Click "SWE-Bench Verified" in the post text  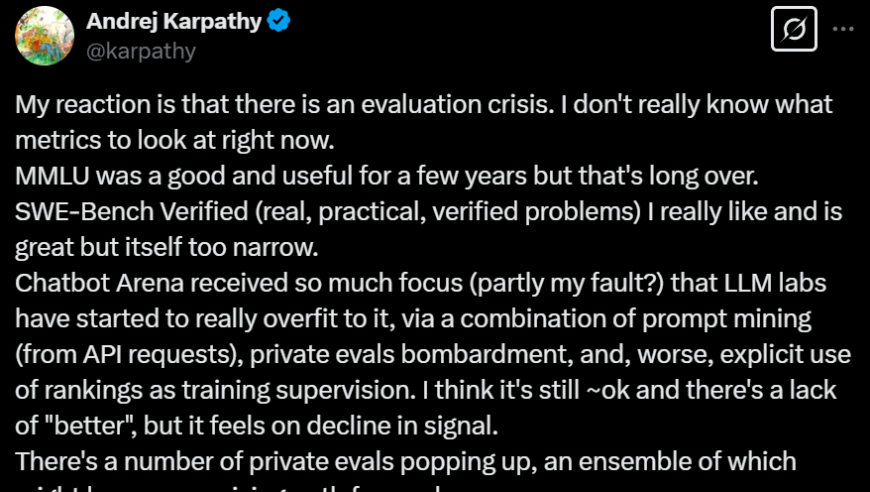click(131, 212)
